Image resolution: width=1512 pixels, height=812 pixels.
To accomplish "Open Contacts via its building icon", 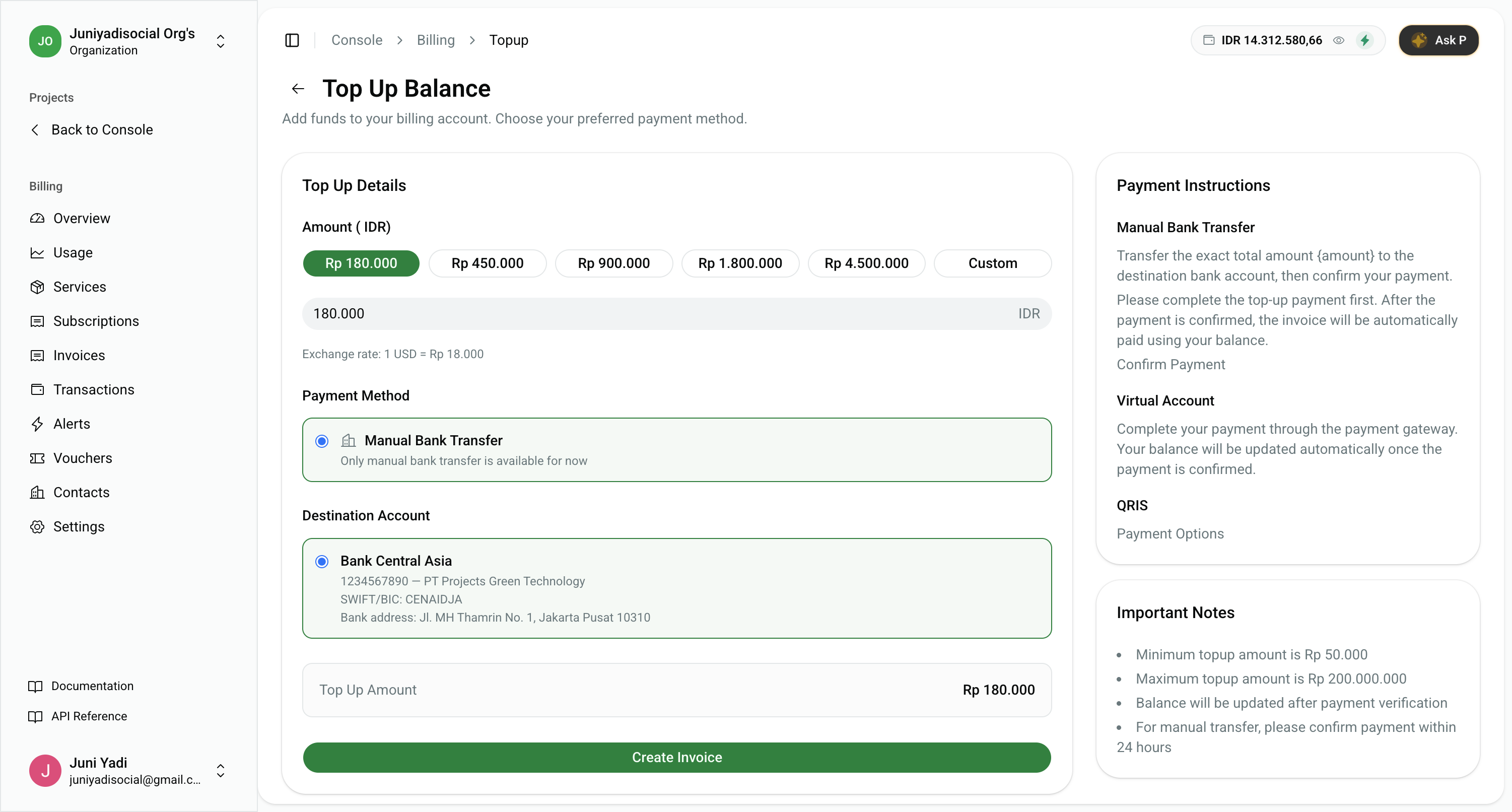I will 37,492.
